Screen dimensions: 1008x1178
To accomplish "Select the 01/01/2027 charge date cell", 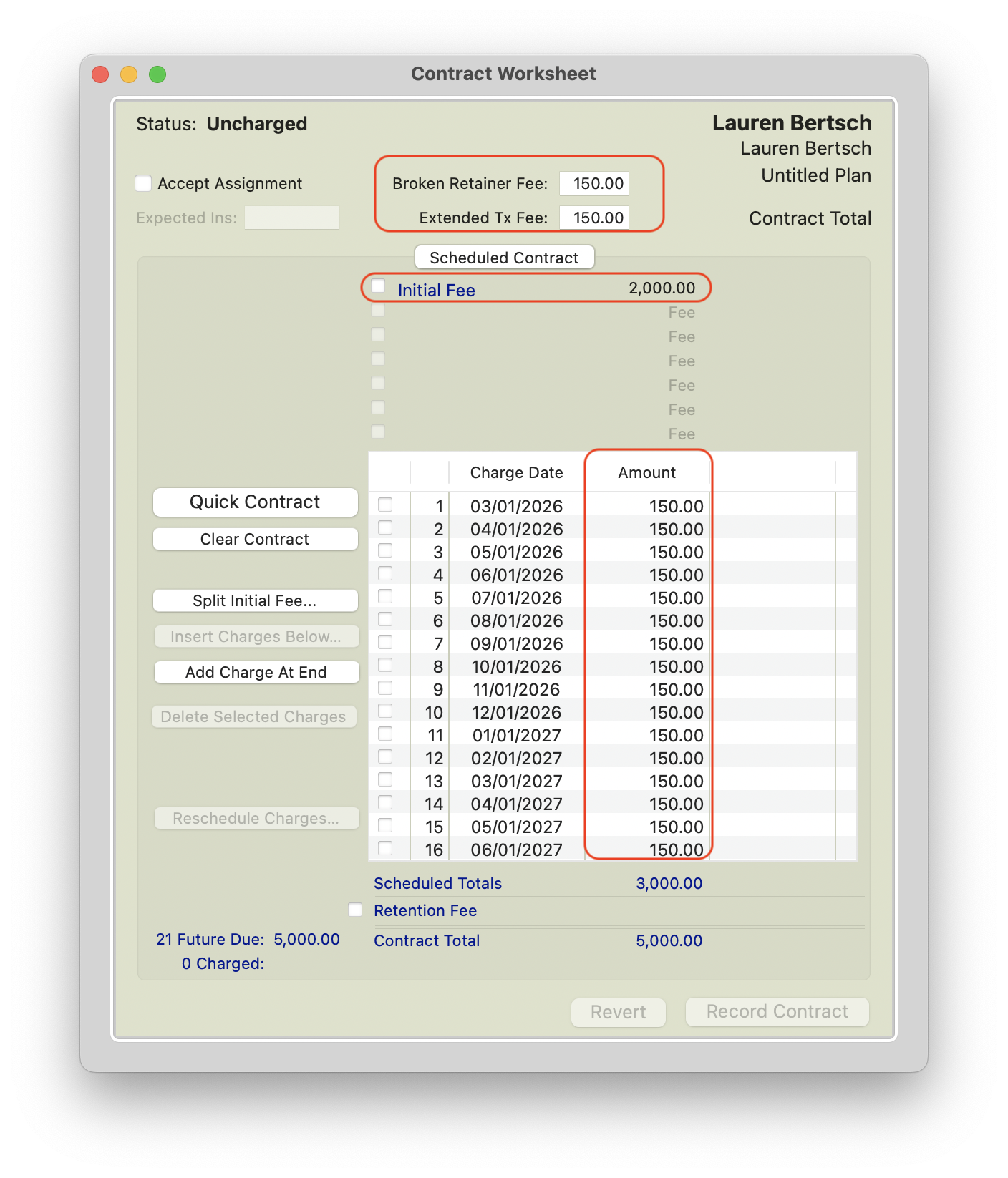I will (x=517, y=735).
